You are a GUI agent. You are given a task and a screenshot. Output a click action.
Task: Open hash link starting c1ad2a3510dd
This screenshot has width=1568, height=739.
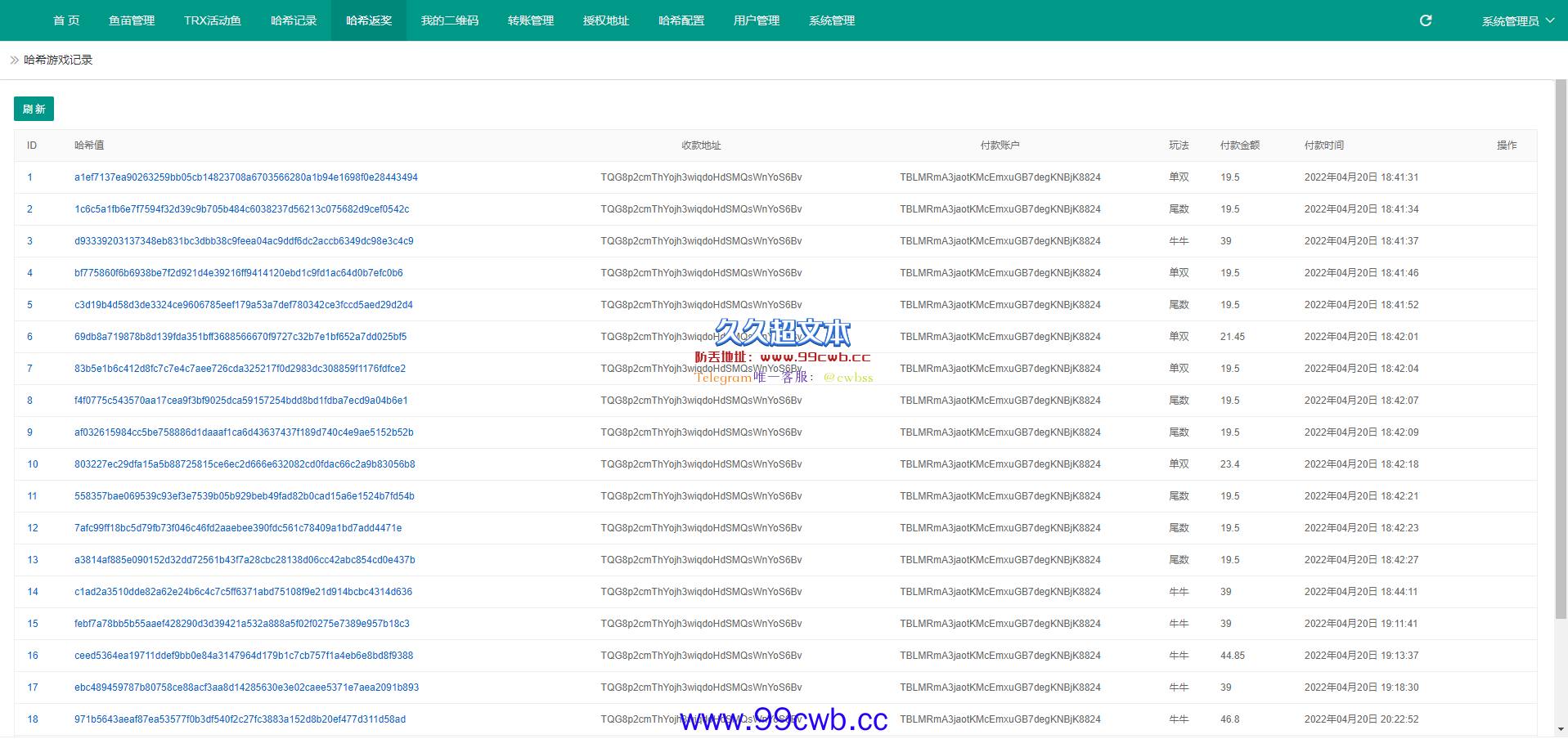(244, 592)
